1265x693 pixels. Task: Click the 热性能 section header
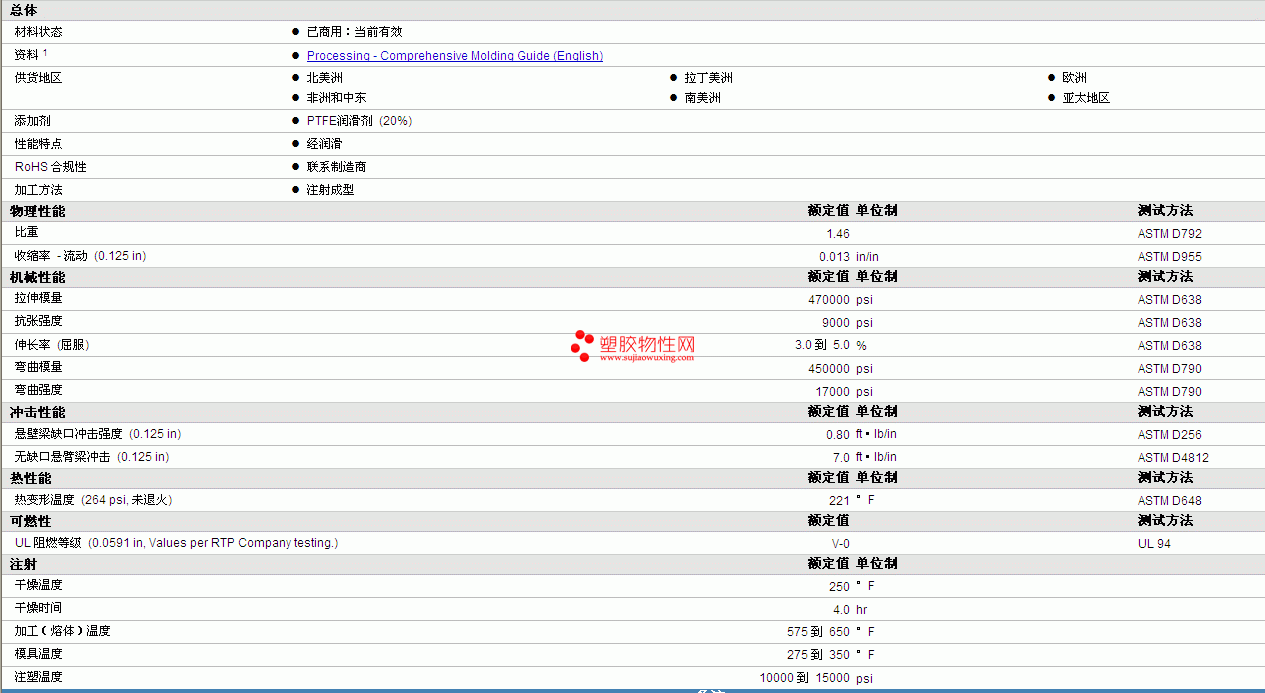coord(31,478)
